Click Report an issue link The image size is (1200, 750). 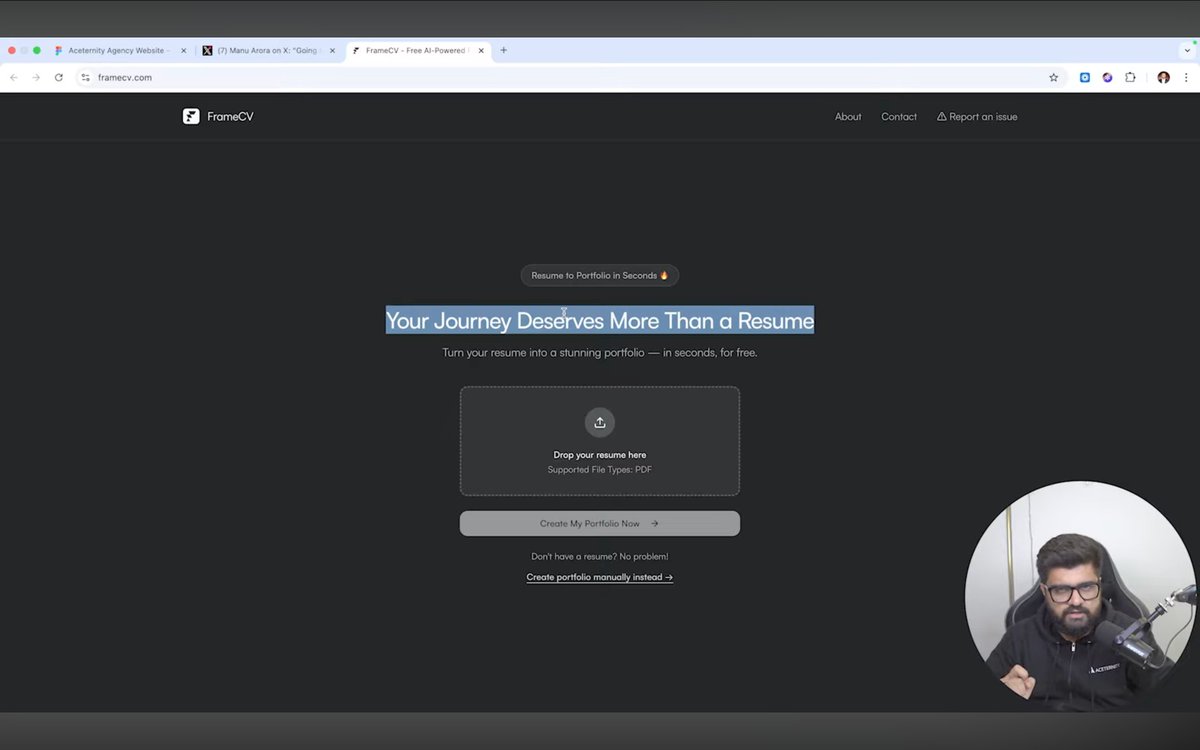[x=977, y=117]
